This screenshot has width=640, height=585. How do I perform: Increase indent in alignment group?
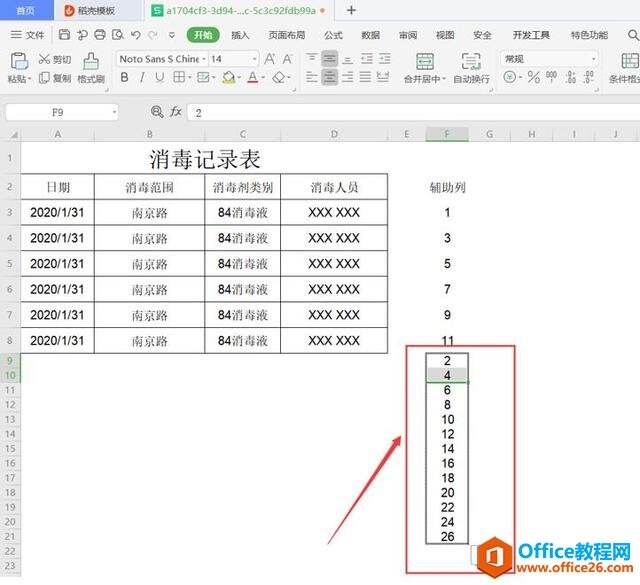385,59
